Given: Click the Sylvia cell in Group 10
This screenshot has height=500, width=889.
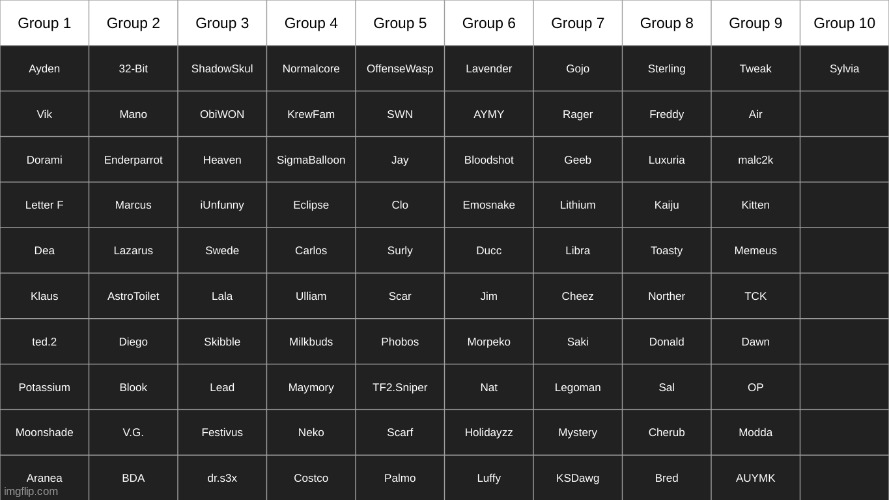Looking at the screenshot, I should [844, 69].
